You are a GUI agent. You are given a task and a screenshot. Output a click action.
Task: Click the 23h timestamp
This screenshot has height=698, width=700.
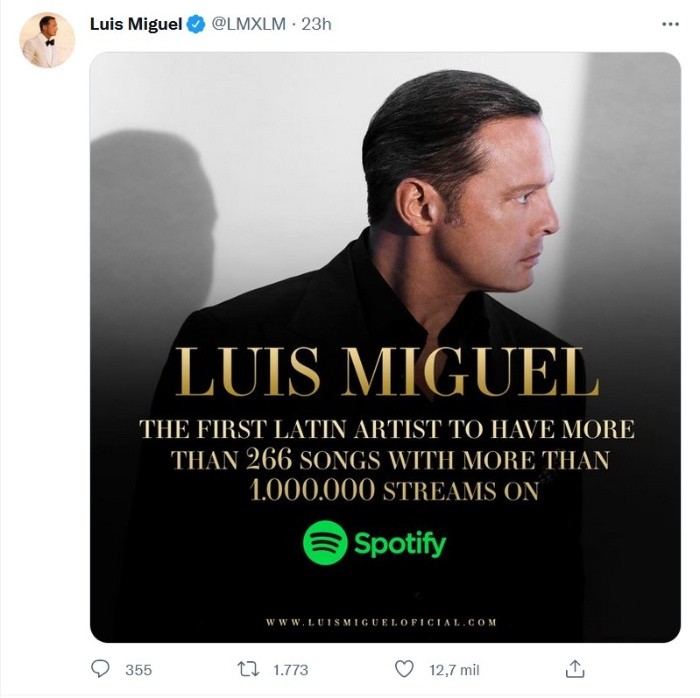point(316,24)
